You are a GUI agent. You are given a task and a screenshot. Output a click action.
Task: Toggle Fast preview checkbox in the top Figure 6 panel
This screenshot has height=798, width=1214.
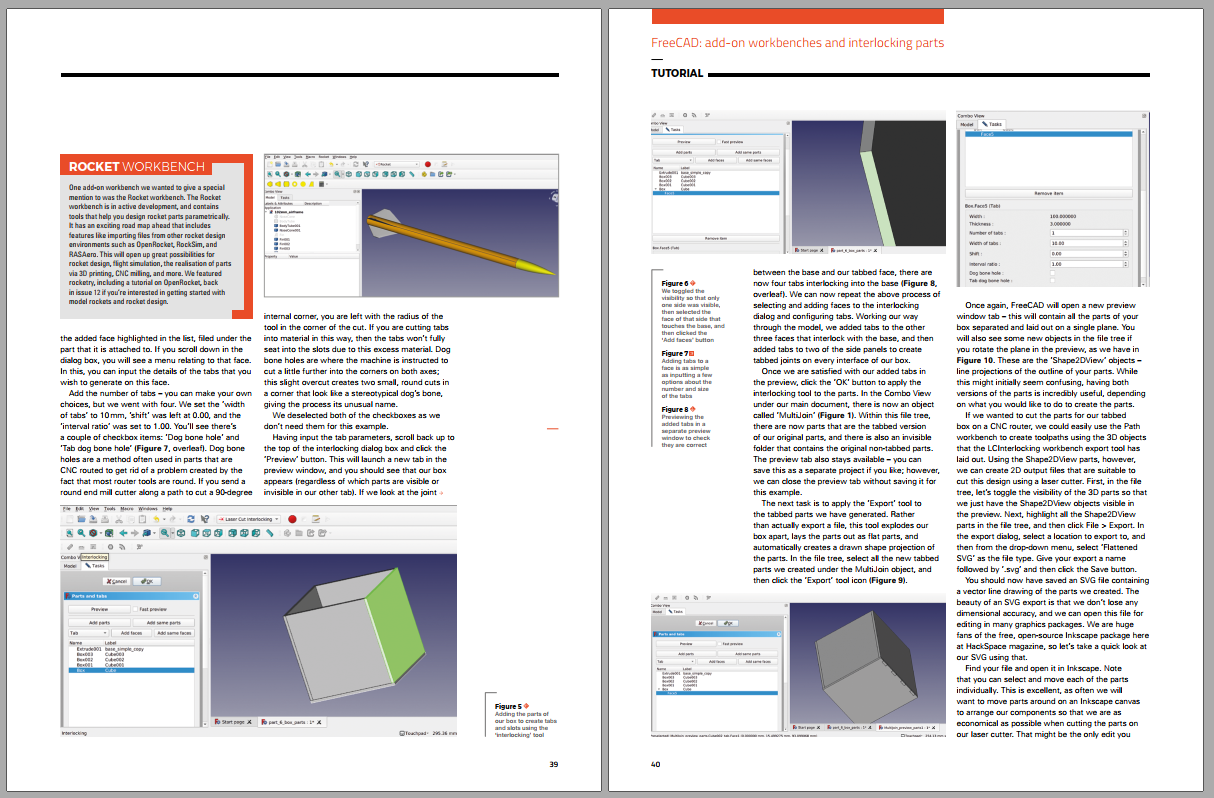click(x=718, y=142)
